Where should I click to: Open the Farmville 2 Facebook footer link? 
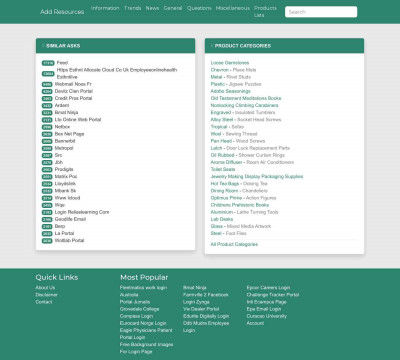click(x=206, y=295)
